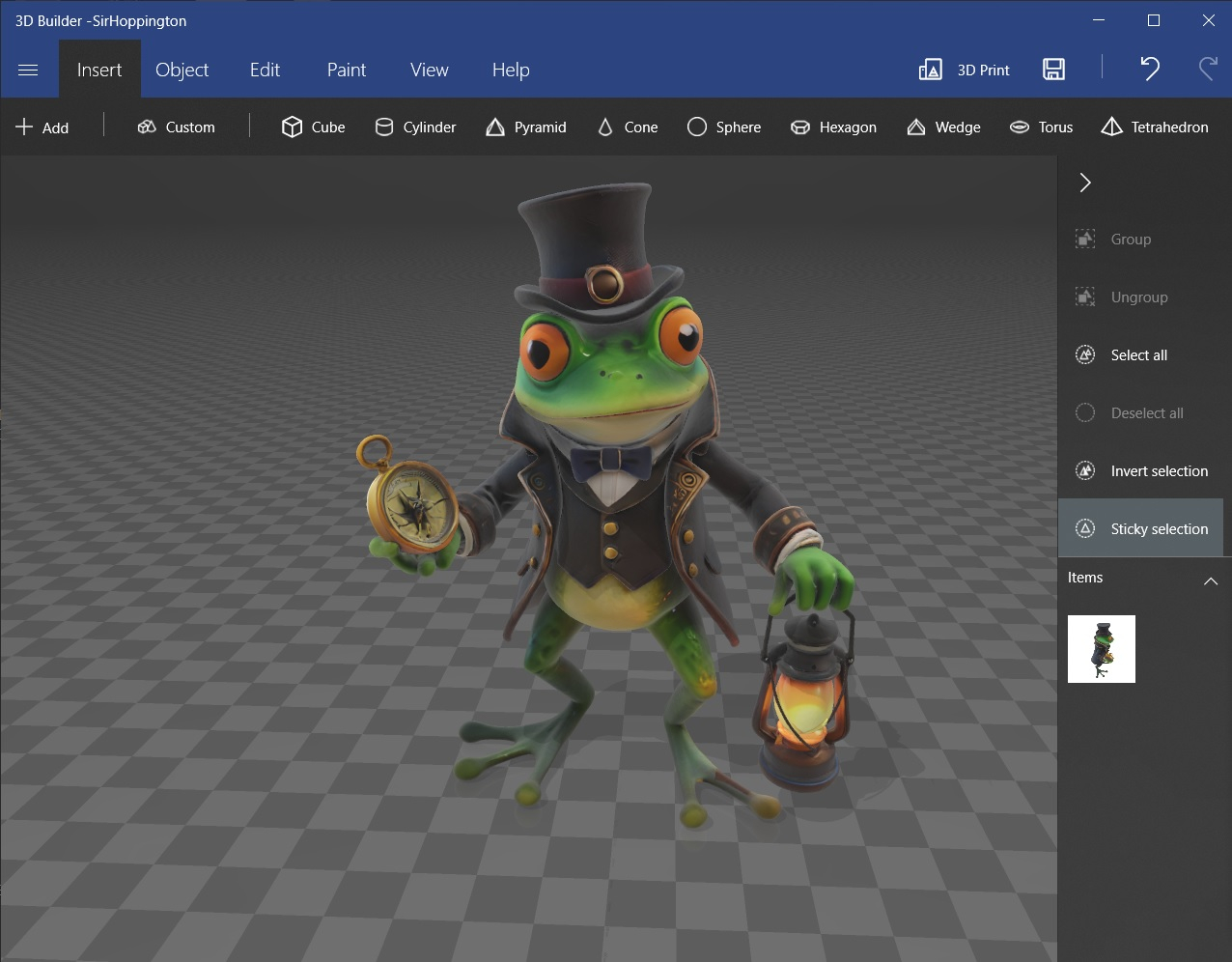Screen dimensions: 1232x962
Task: Select the SirHoppington item thumbnail
Action: coord(1101,649)
